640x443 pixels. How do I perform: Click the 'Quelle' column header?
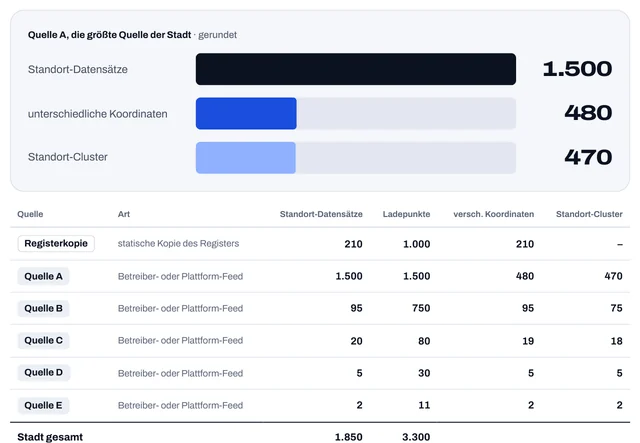(30, 214)
